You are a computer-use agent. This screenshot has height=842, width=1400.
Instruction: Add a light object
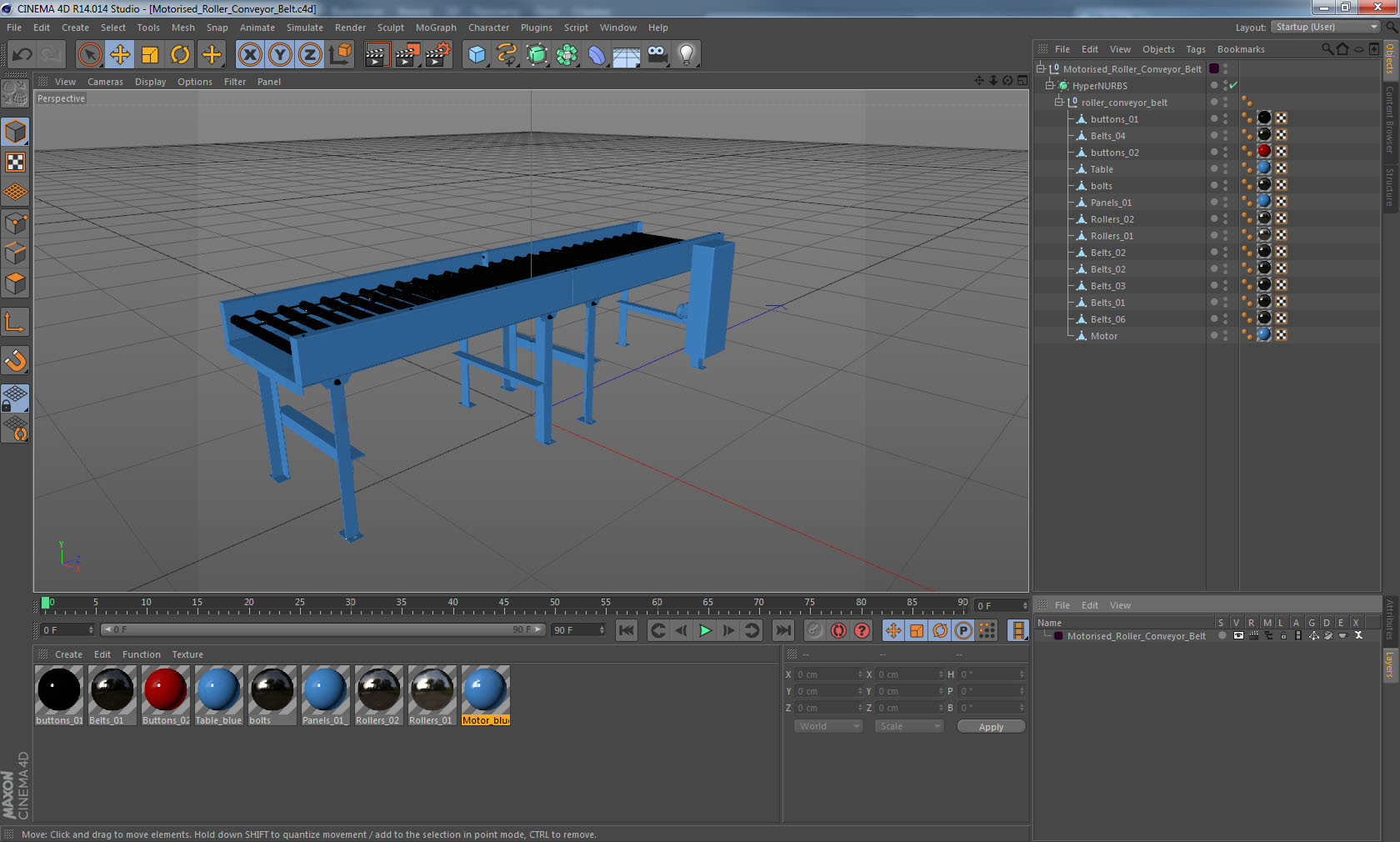coord(687,55)
